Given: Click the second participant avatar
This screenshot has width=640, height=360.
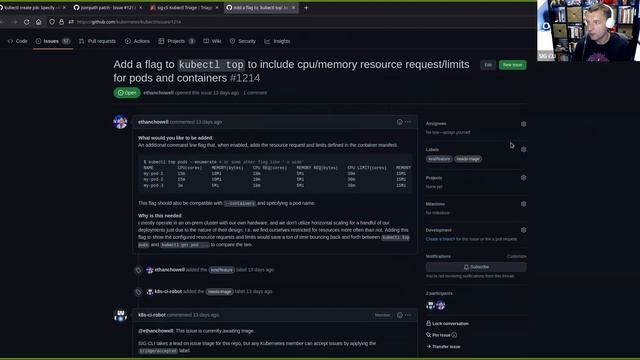Looking at the screenshot, I should pyautogui.click(x=441, y=305).
